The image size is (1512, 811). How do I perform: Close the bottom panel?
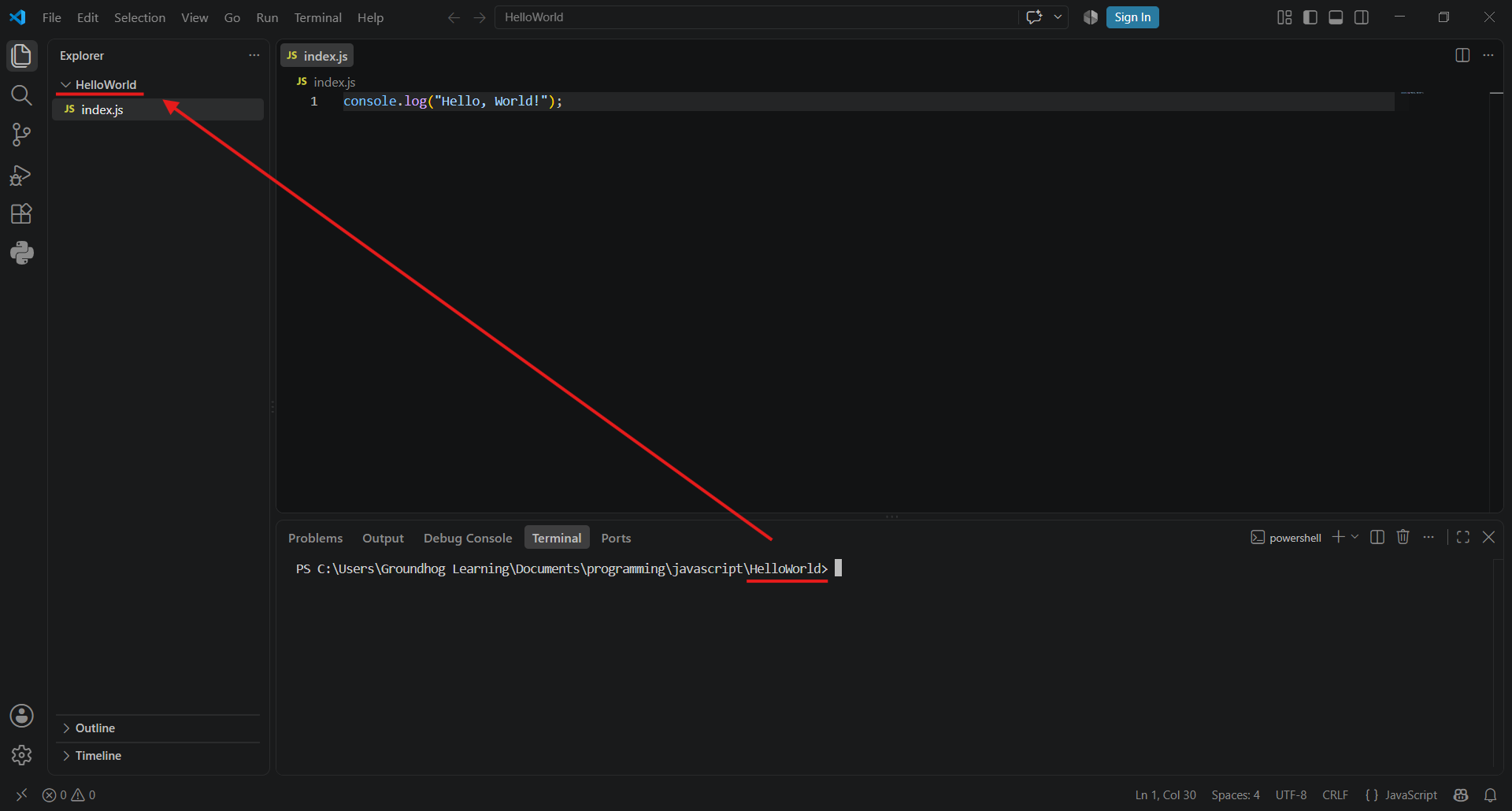click(1488, 537)
